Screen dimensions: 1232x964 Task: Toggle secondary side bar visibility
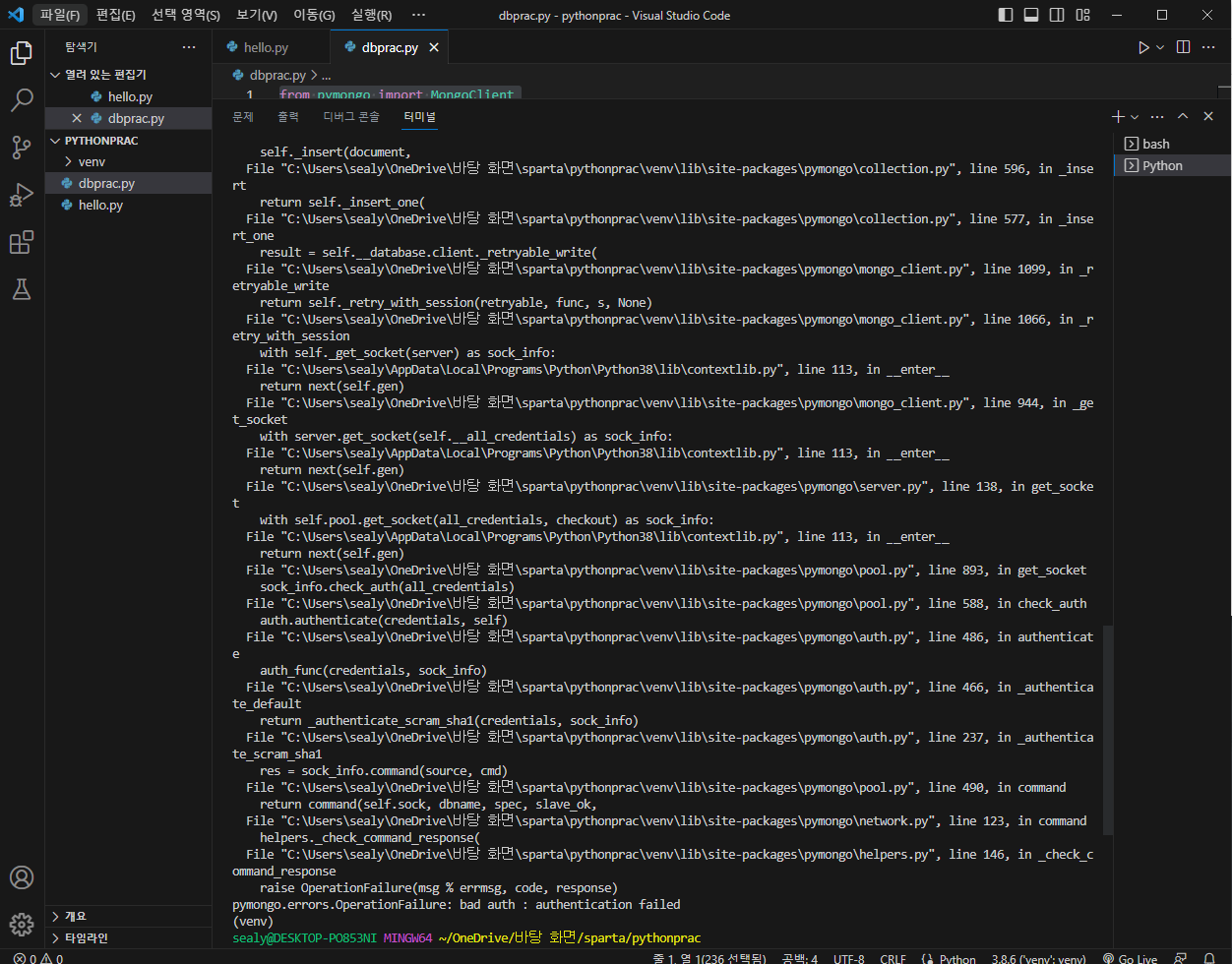click(1057, 15)
